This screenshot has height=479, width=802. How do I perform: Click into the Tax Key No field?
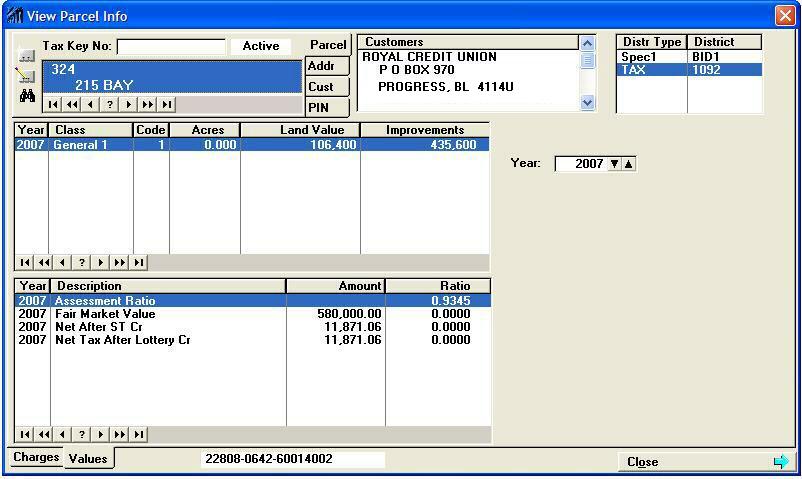point(171,47)
